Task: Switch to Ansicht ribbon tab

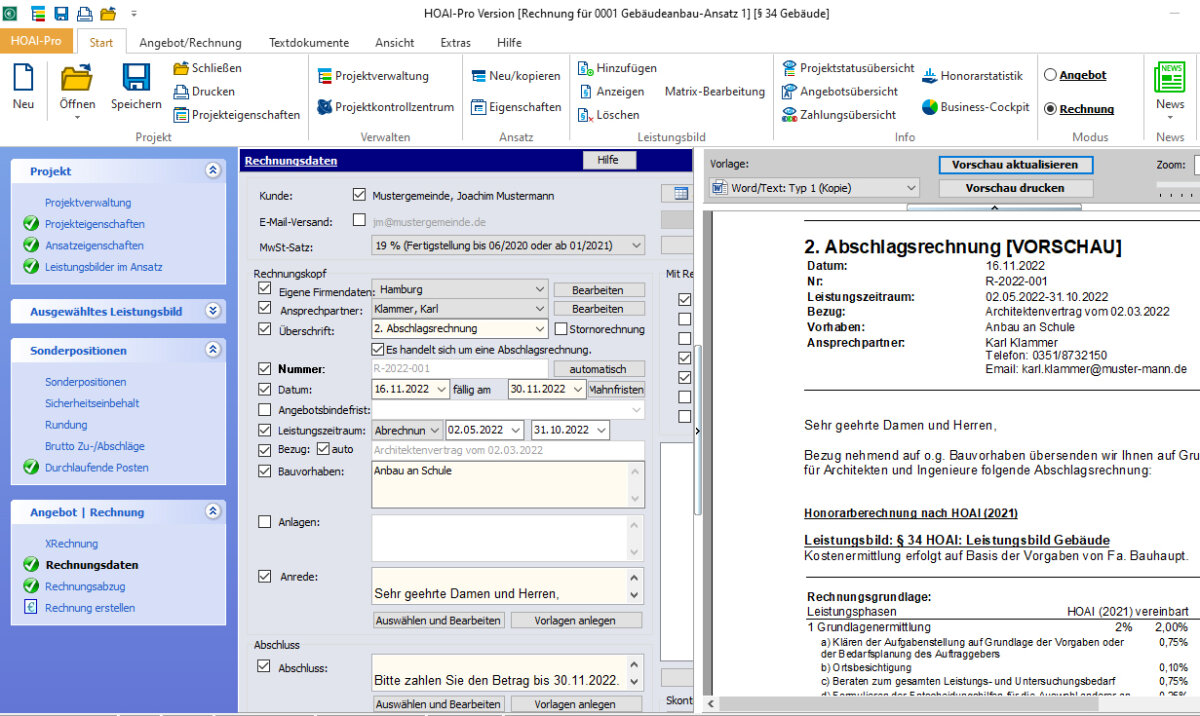Action: (x=395, y=43)
